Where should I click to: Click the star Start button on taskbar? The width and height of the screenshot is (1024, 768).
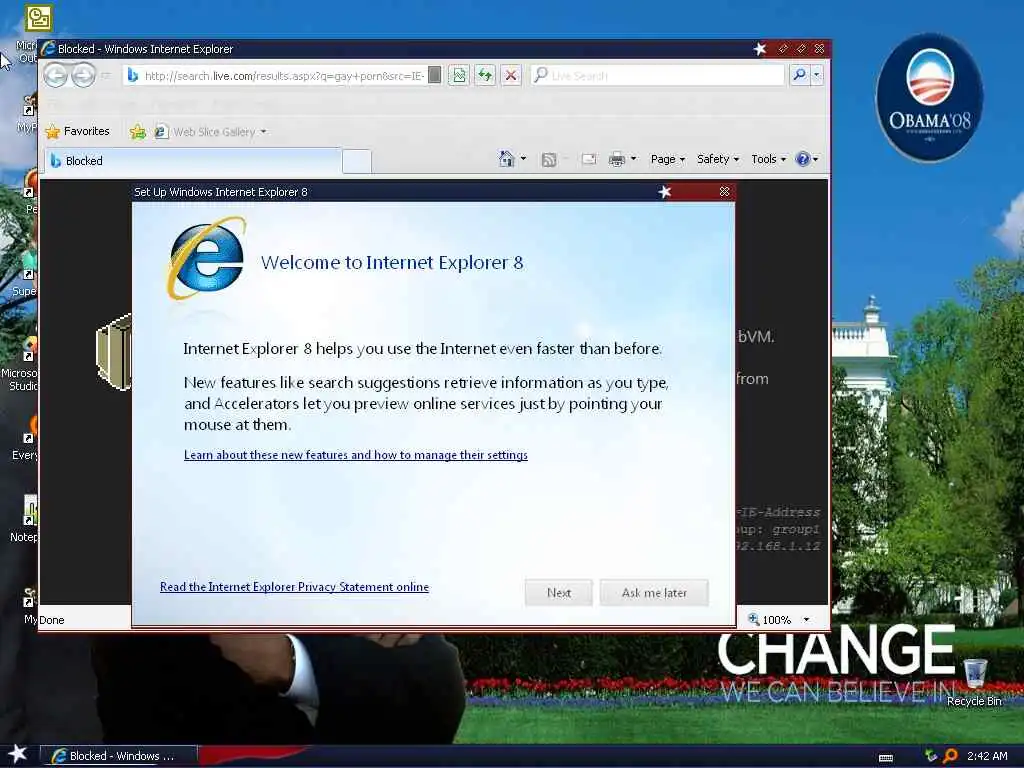(17, 754)
